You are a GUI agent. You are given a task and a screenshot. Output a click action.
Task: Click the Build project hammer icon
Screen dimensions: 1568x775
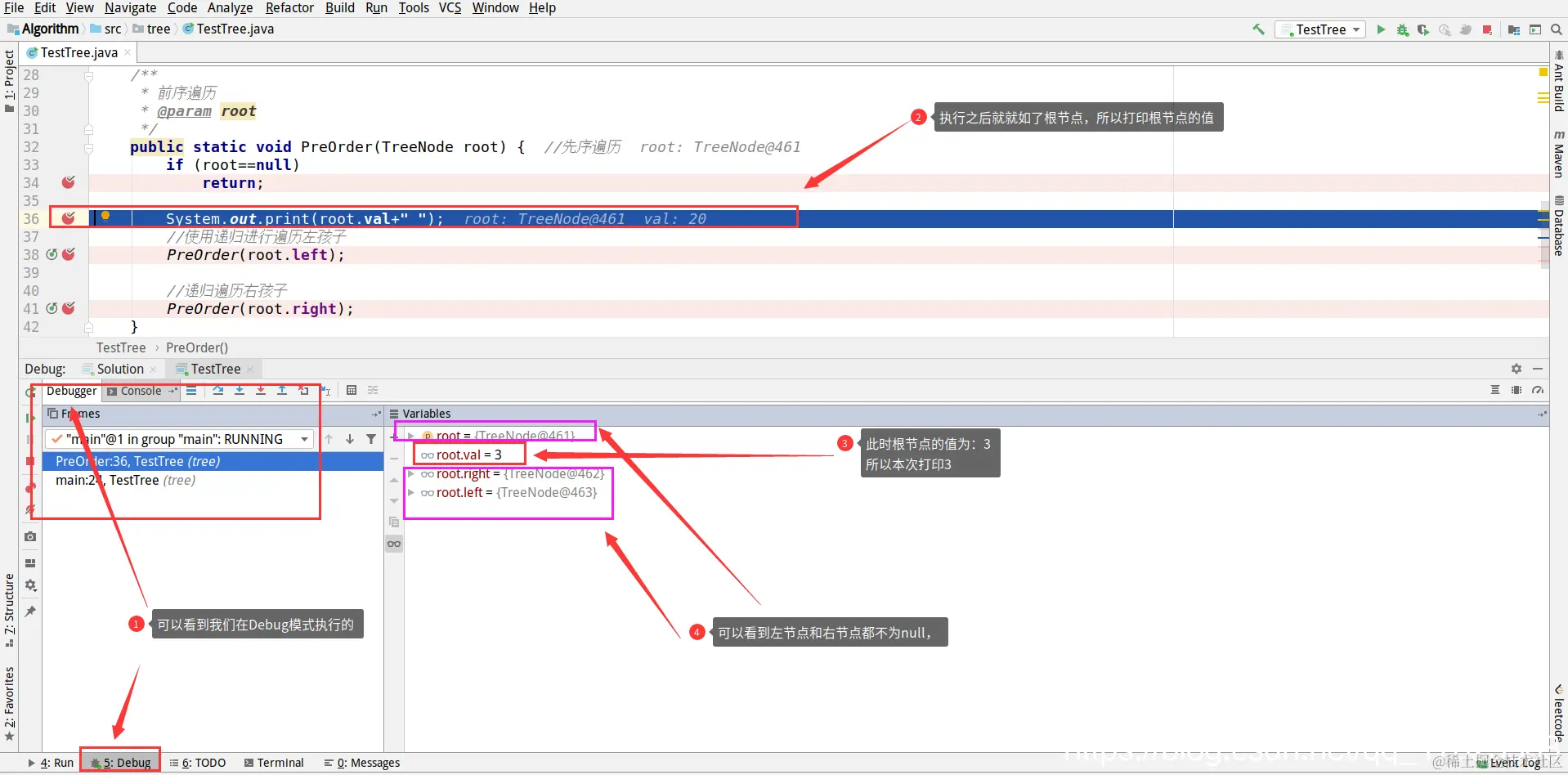pos(1258,29)
